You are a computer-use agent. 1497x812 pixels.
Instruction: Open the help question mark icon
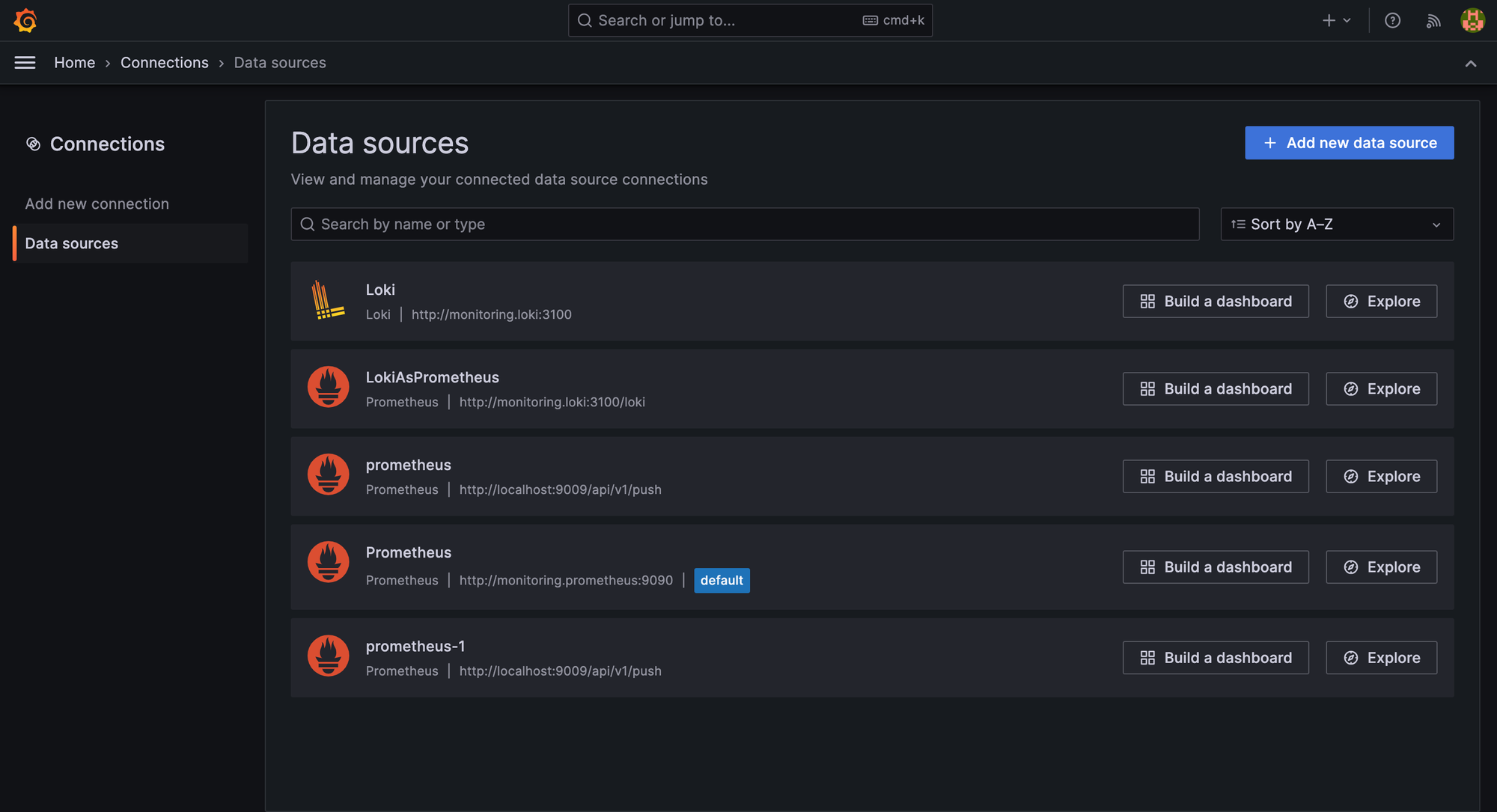(1392, 20)
